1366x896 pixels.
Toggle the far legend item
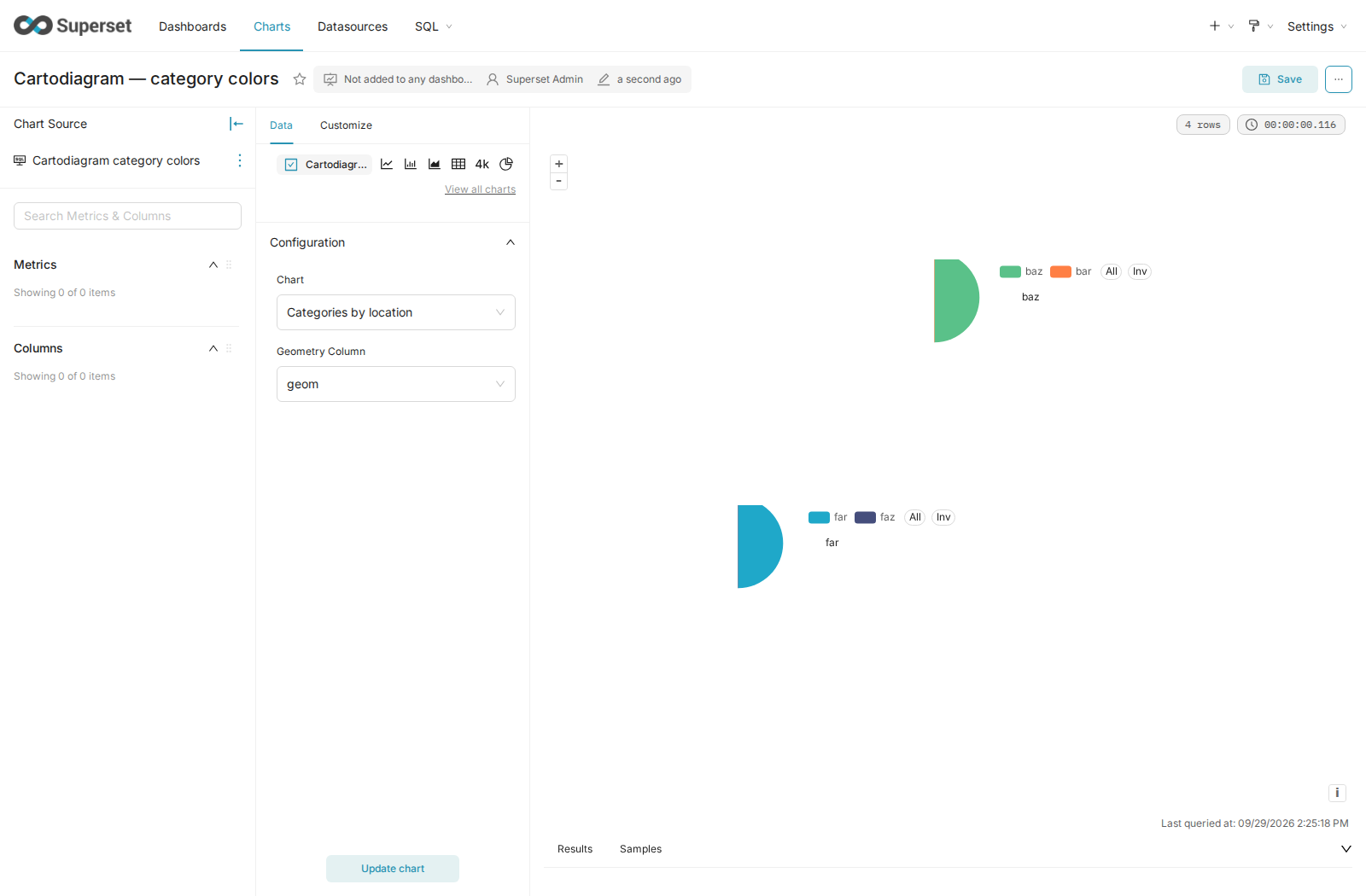828,517
